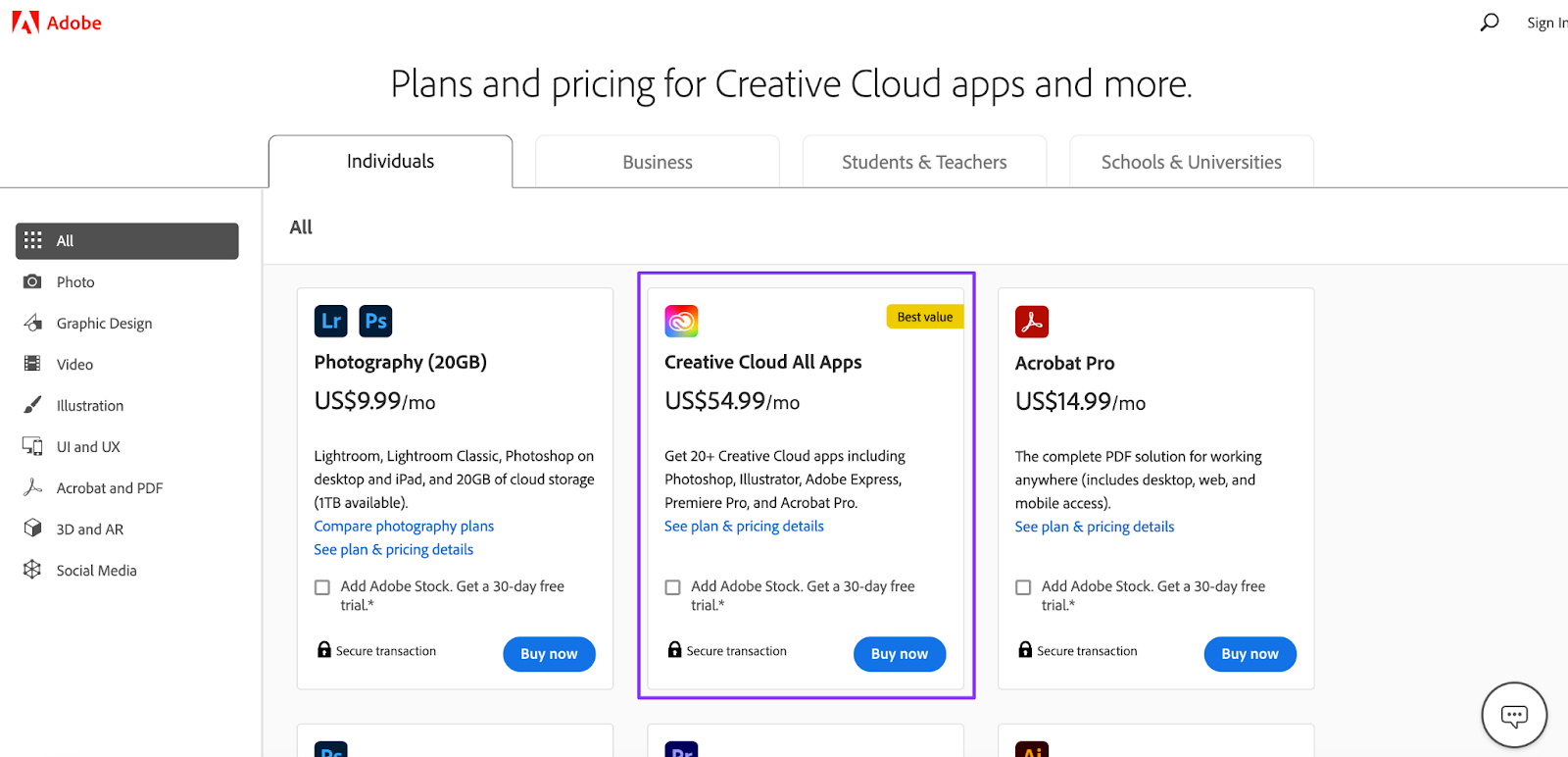The width and height of the screenshot is (1568, 757).
Task: Select the 3D and AR category
Action: (x=89, y=529)
